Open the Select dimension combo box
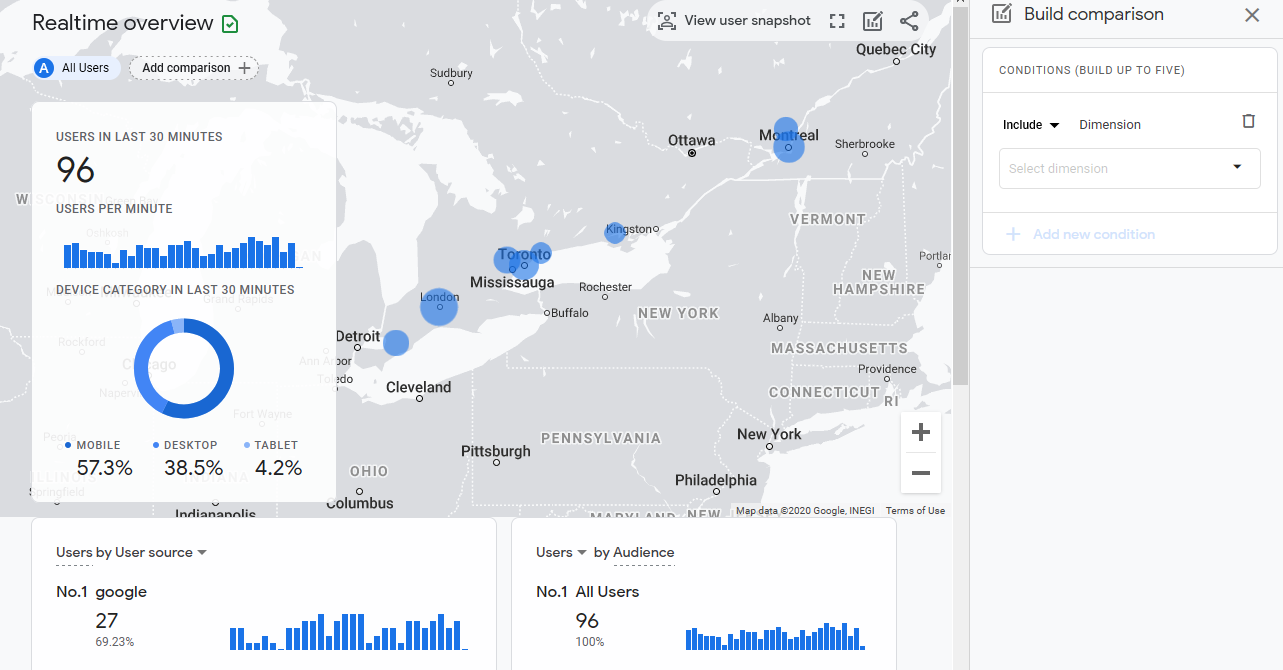1283x670 pixels. 1130,168
